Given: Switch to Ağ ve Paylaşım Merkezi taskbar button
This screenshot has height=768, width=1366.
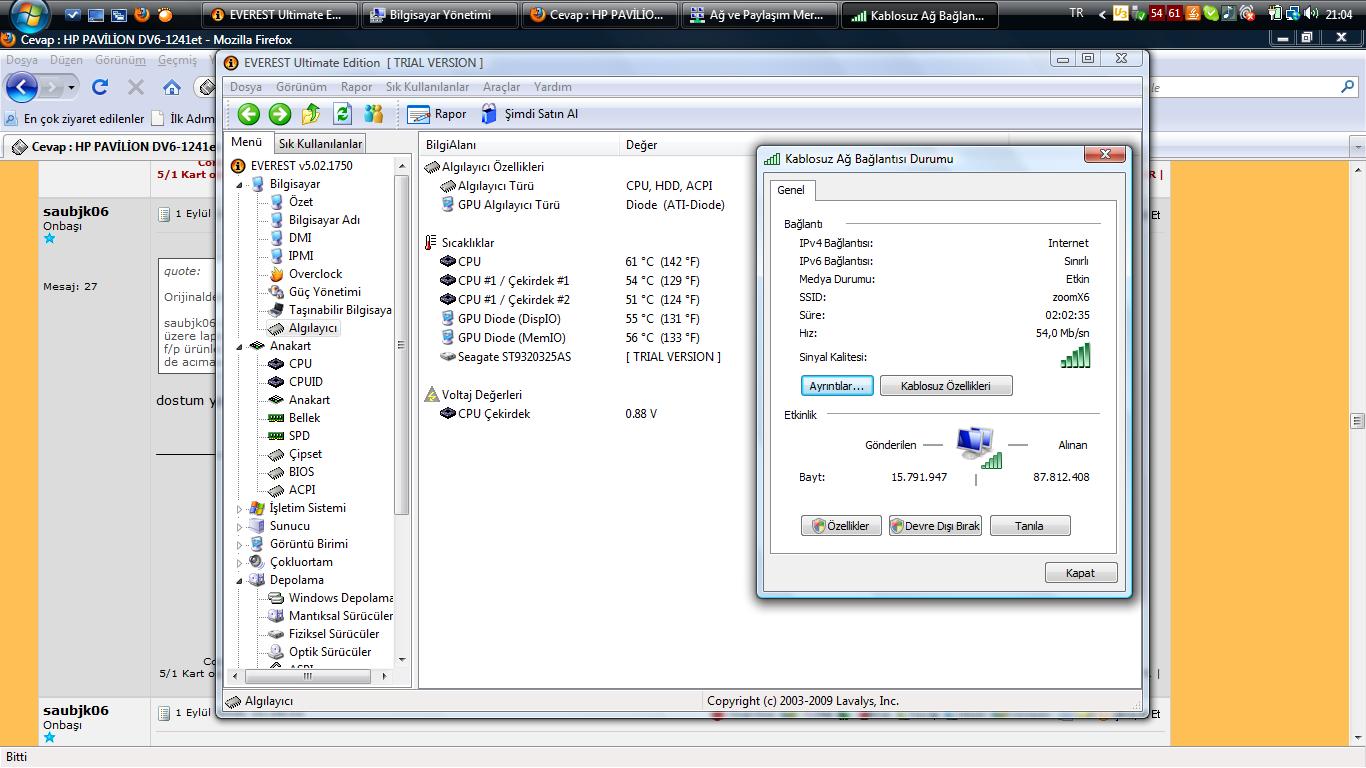Looking at the screenshot, I should pos(759,15).
